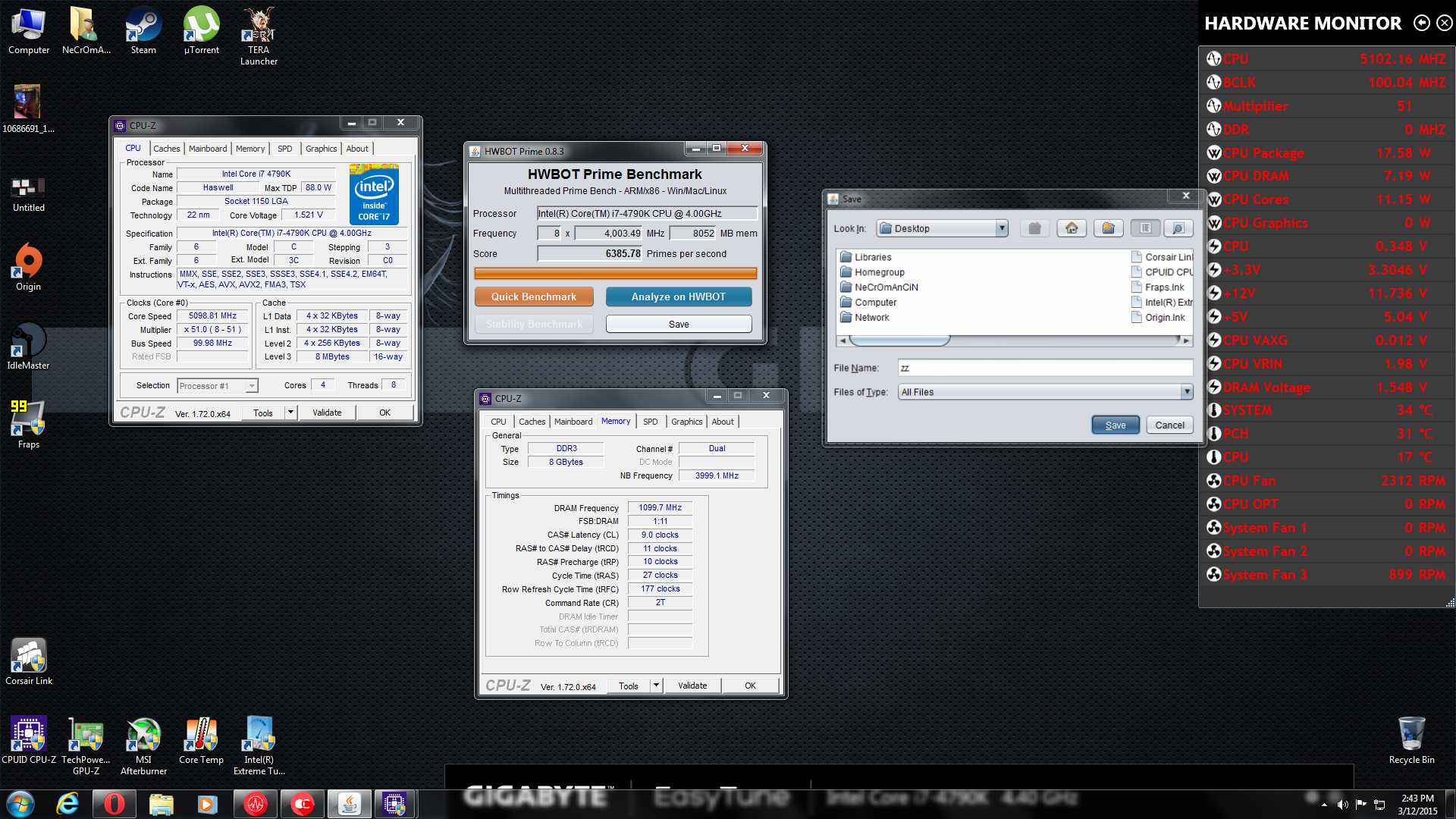Open the SPD tab in Memory CPU-Z window
Viewport: 1456px width, 819px height.
click(x=650, y=422)
